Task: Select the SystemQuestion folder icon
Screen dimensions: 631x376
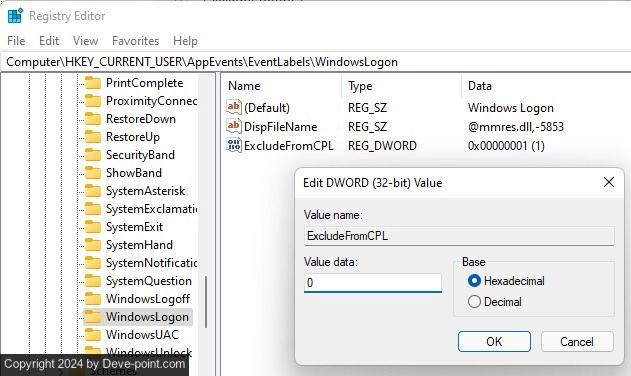Action: (93, 281)
